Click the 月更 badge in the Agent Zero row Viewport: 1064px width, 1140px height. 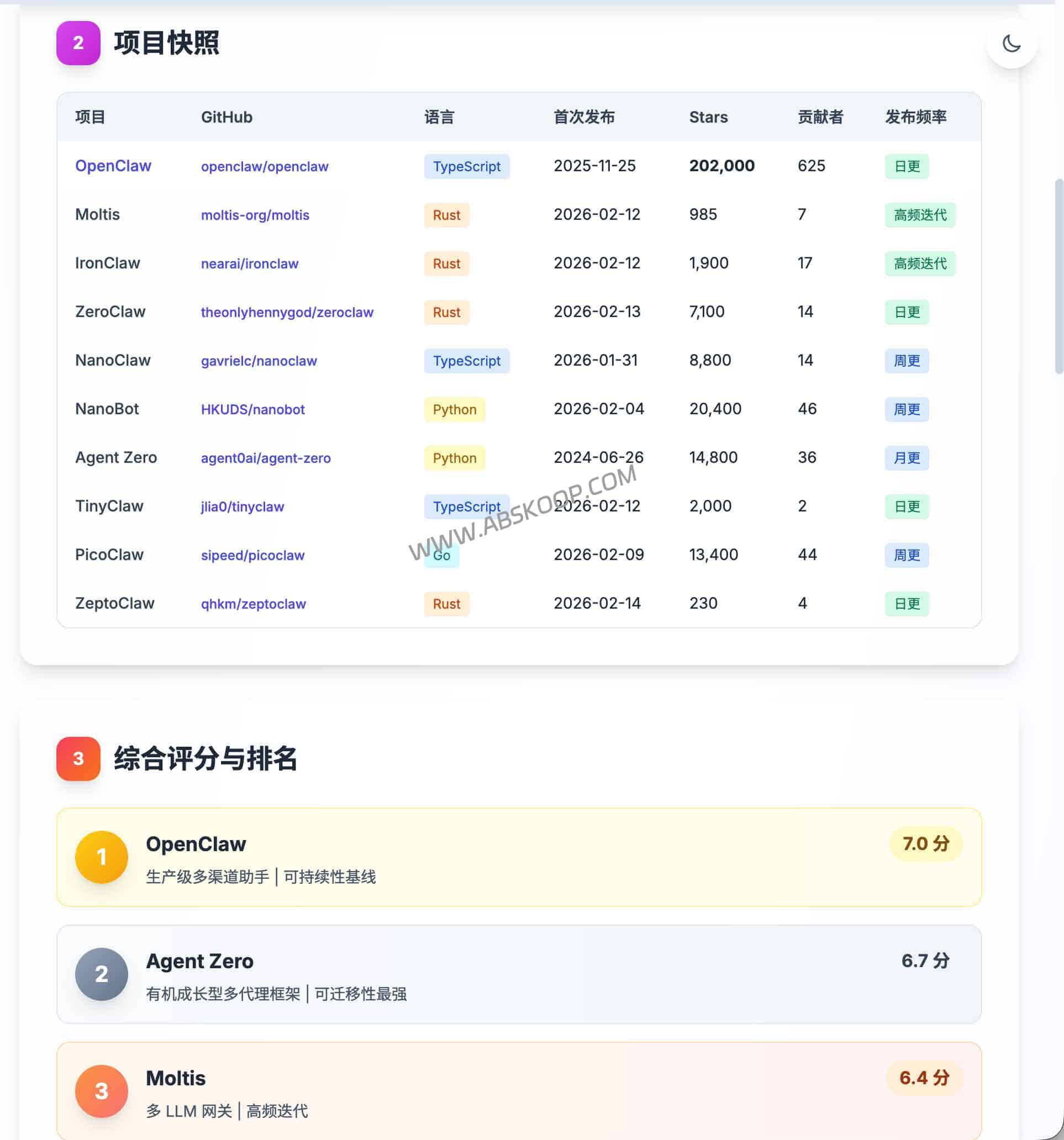pyautogui.click(x=906, y=458)
